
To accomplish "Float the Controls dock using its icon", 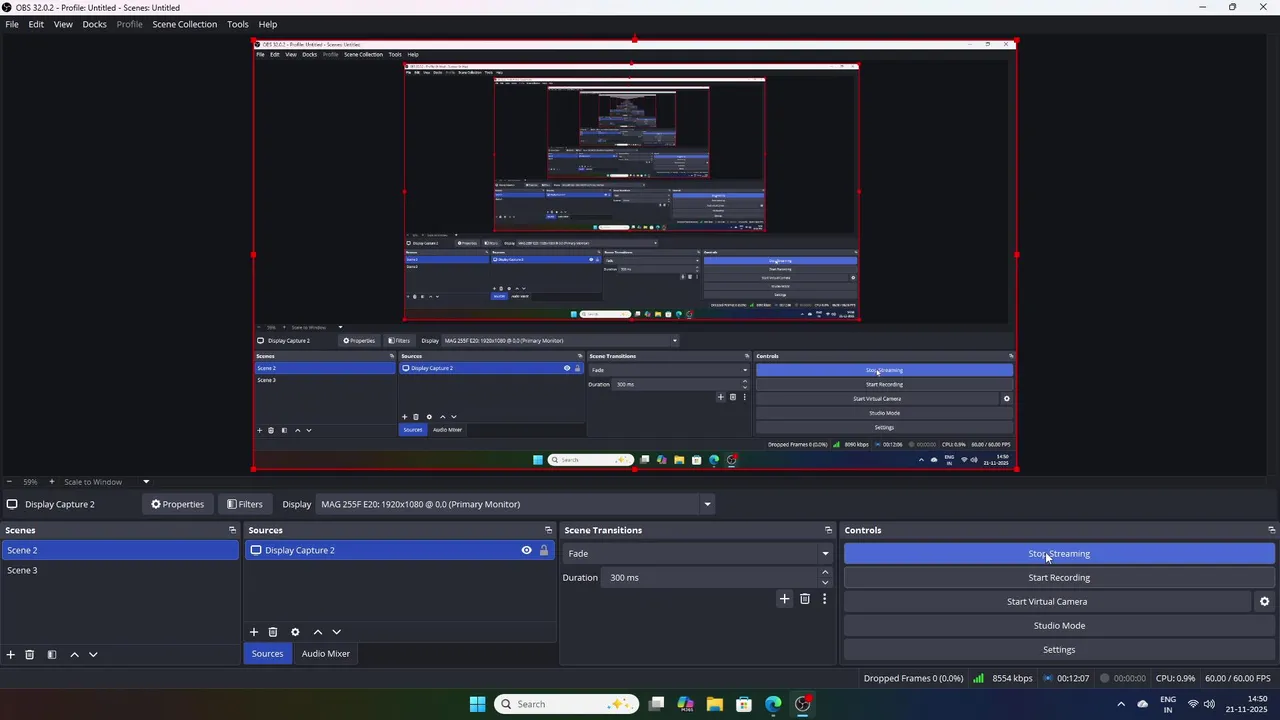I will 1271,530.
